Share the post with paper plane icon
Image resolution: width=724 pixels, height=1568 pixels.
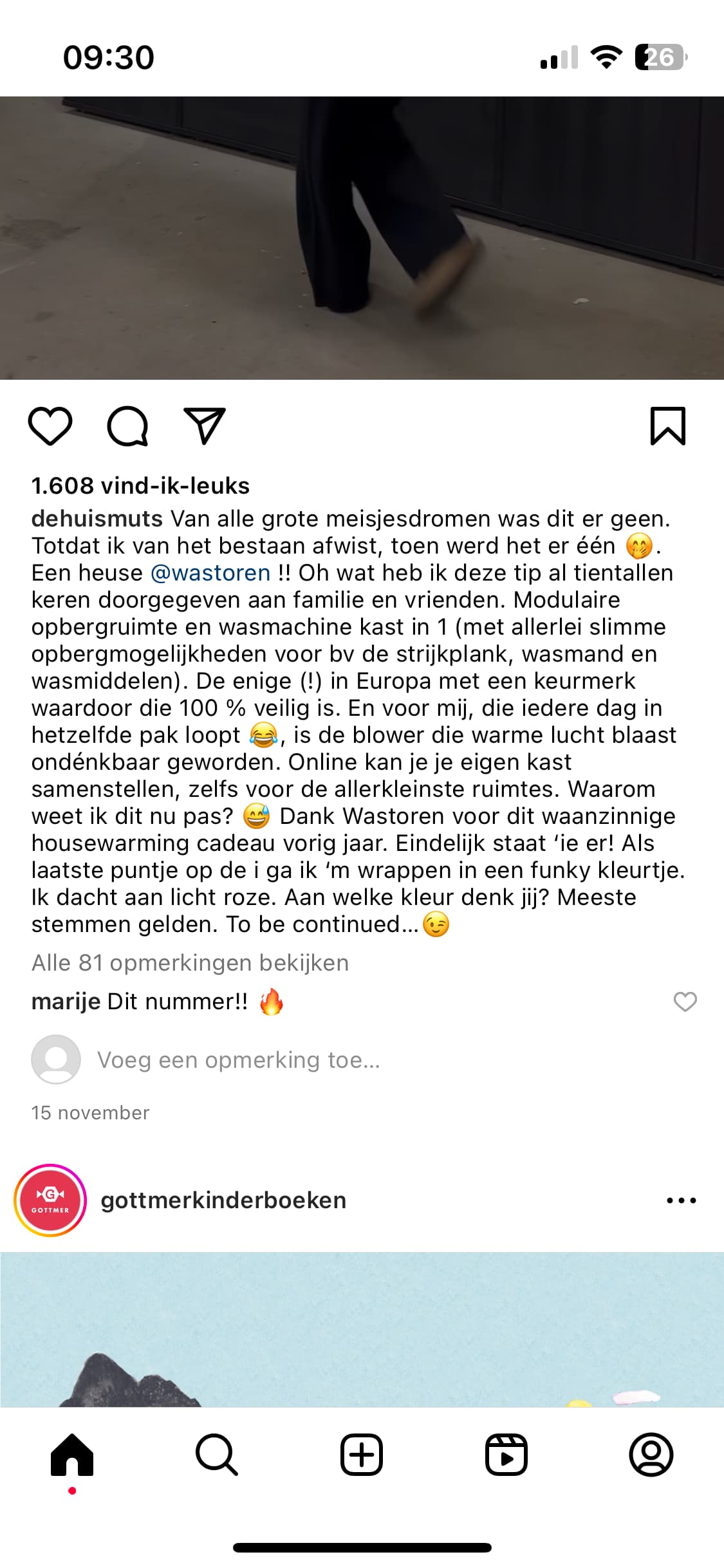[205, 425]
